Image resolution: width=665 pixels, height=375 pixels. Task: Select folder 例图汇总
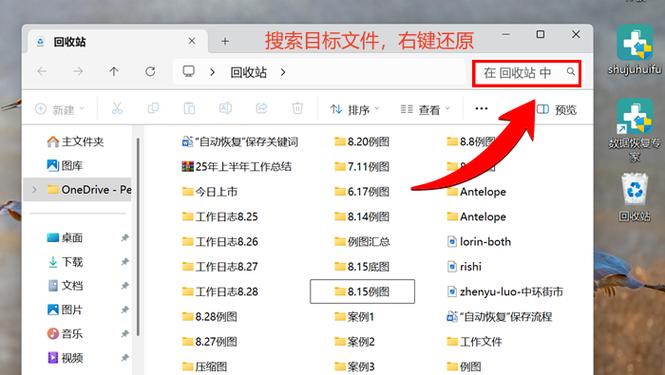pyautogui.click(x=362, y=241)
